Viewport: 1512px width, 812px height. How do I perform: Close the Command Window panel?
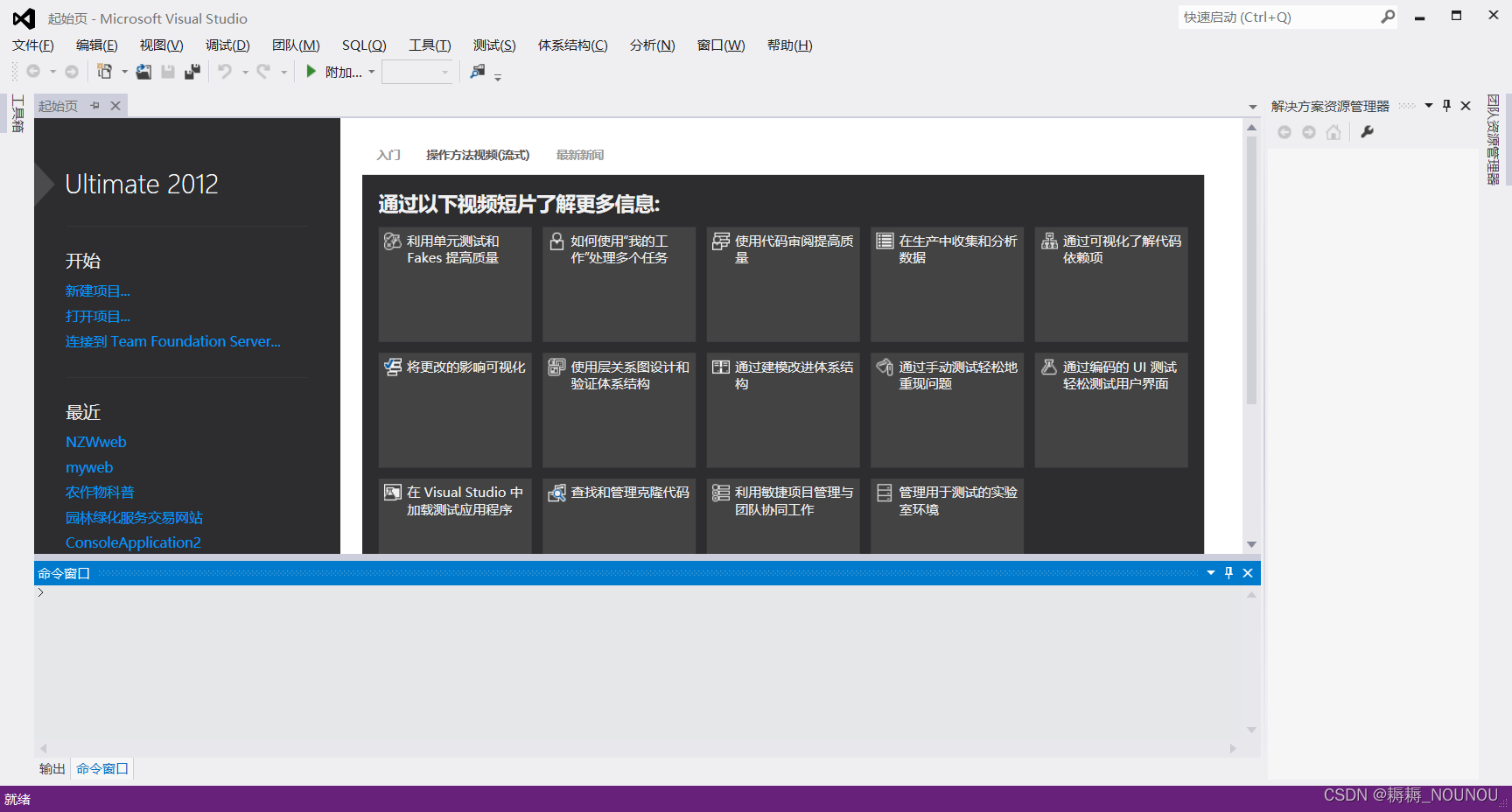[x=1248, y=573]
